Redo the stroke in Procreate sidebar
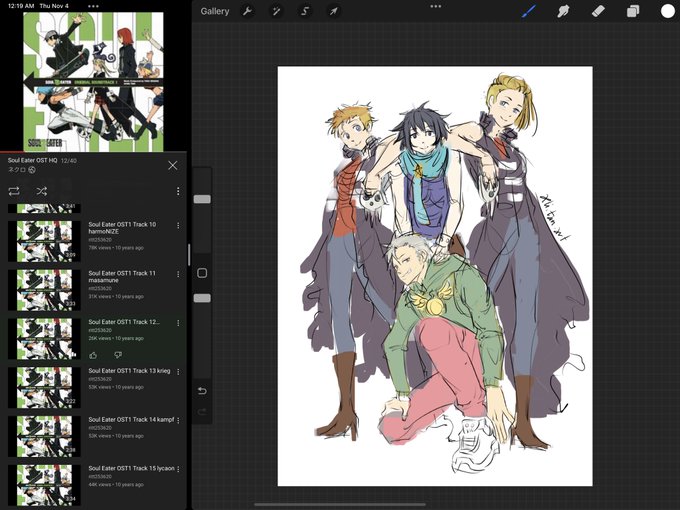The image size is (680, 510). [202, 412]
